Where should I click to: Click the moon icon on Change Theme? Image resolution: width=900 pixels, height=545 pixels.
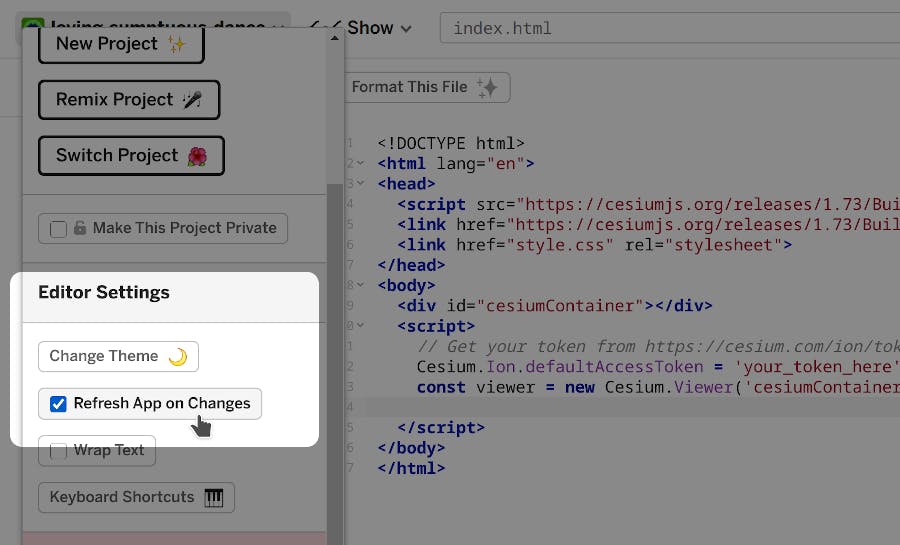[x=177, y=357]
